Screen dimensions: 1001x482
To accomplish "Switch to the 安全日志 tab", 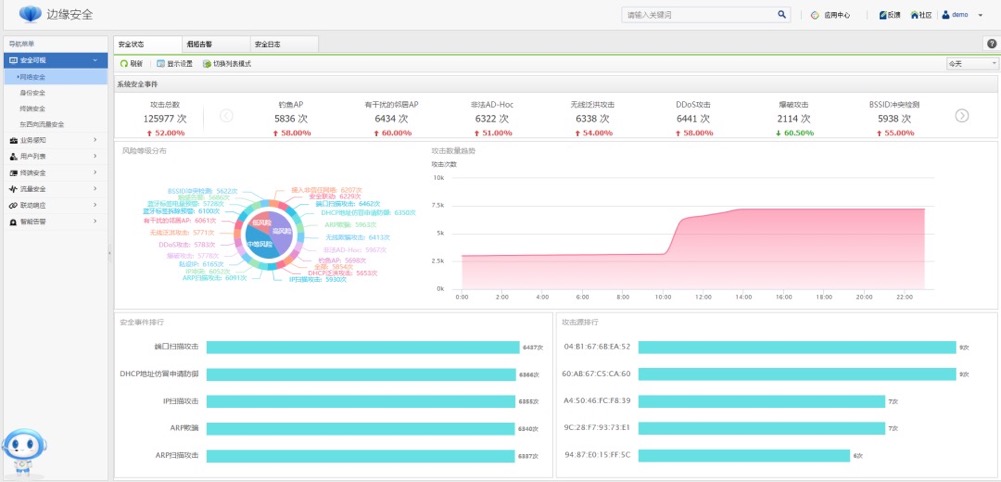I will [x=284, y=45].
